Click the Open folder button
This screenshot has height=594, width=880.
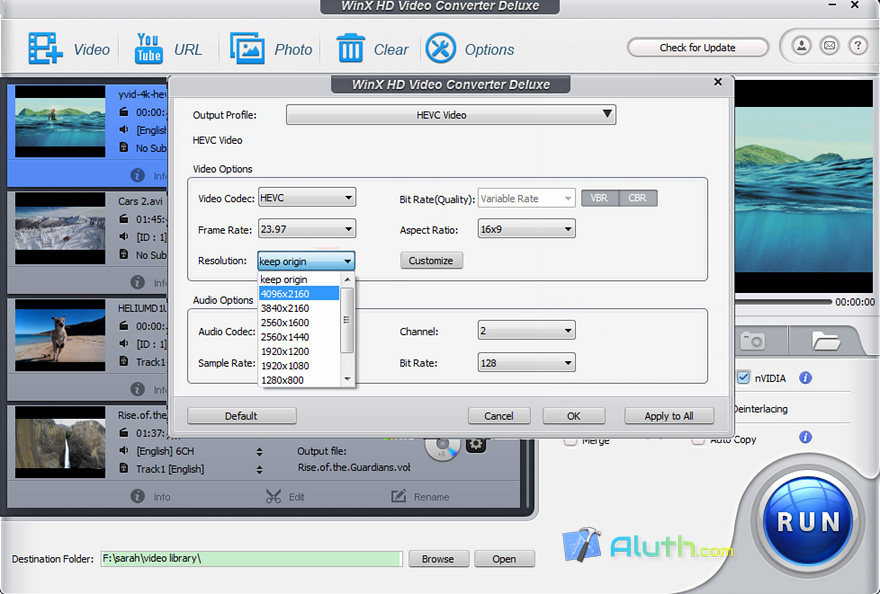click(x=504, y=559)
